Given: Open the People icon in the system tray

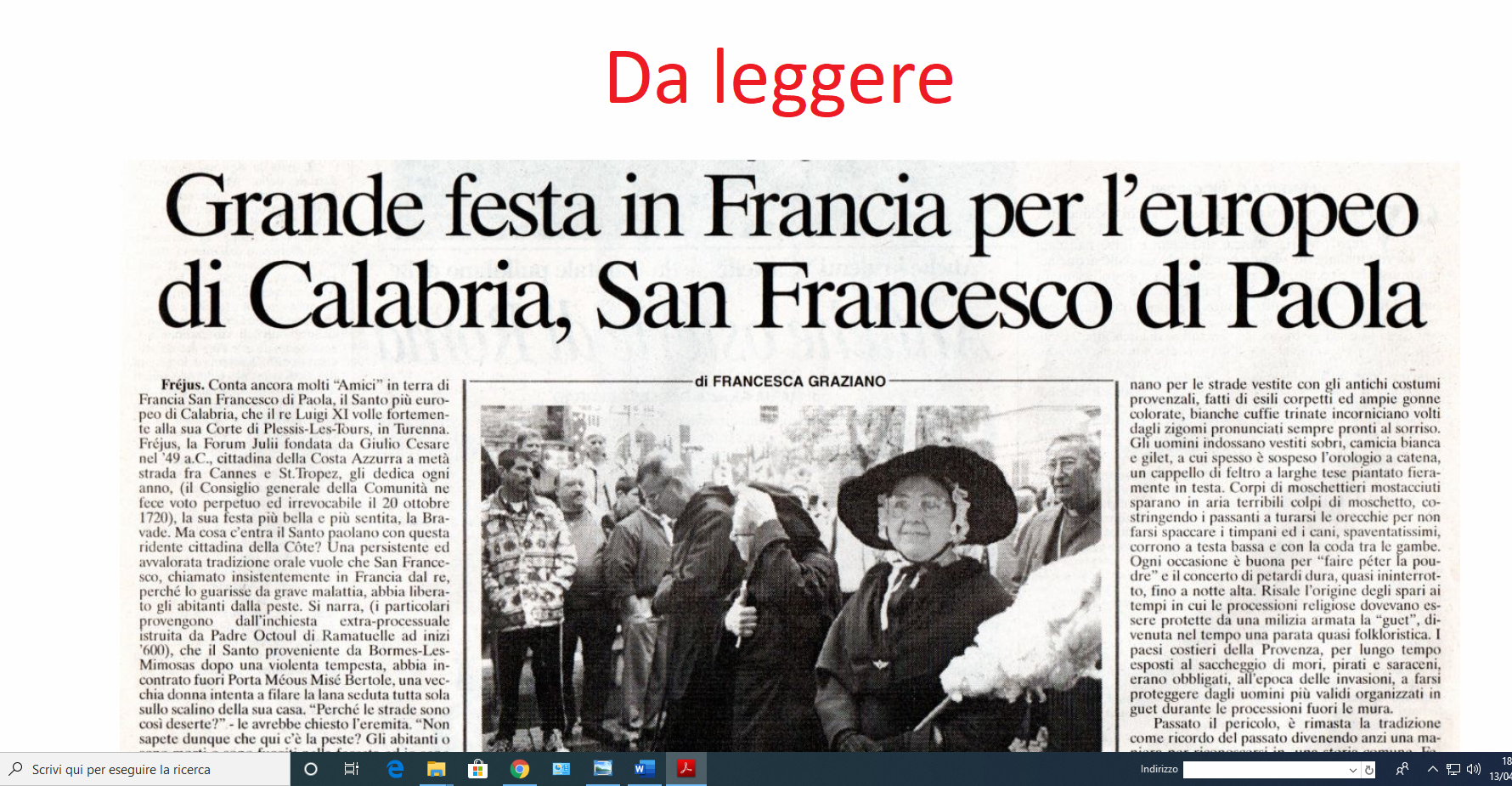Looking at the screenshot, I should point(1402,769).
